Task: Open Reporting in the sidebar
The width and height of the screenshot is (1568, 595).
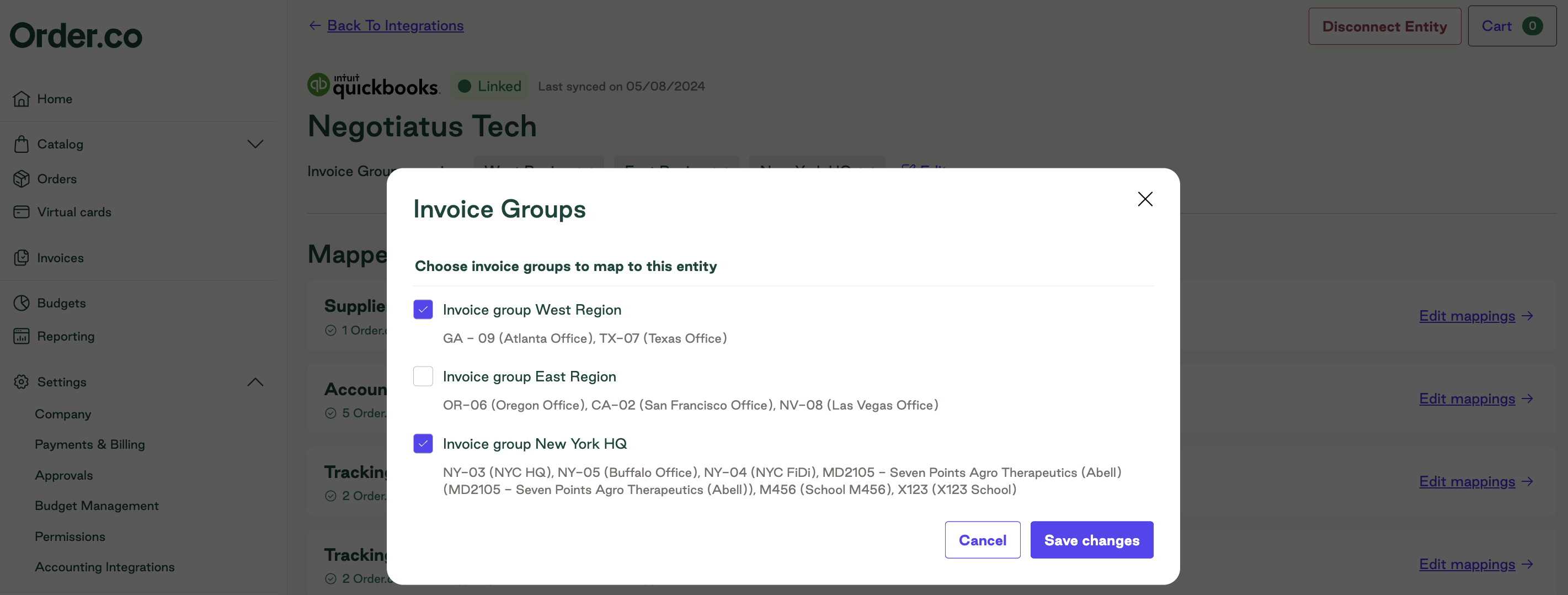Action: click(x=66, y=336)
